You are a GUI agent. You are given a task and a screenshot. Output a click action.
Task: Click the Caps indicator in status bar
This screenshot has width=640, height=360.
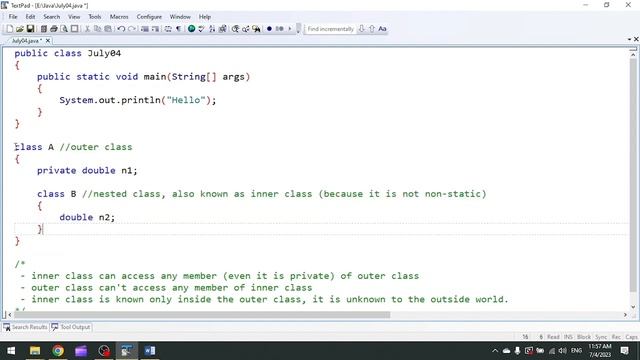(631, 337)
